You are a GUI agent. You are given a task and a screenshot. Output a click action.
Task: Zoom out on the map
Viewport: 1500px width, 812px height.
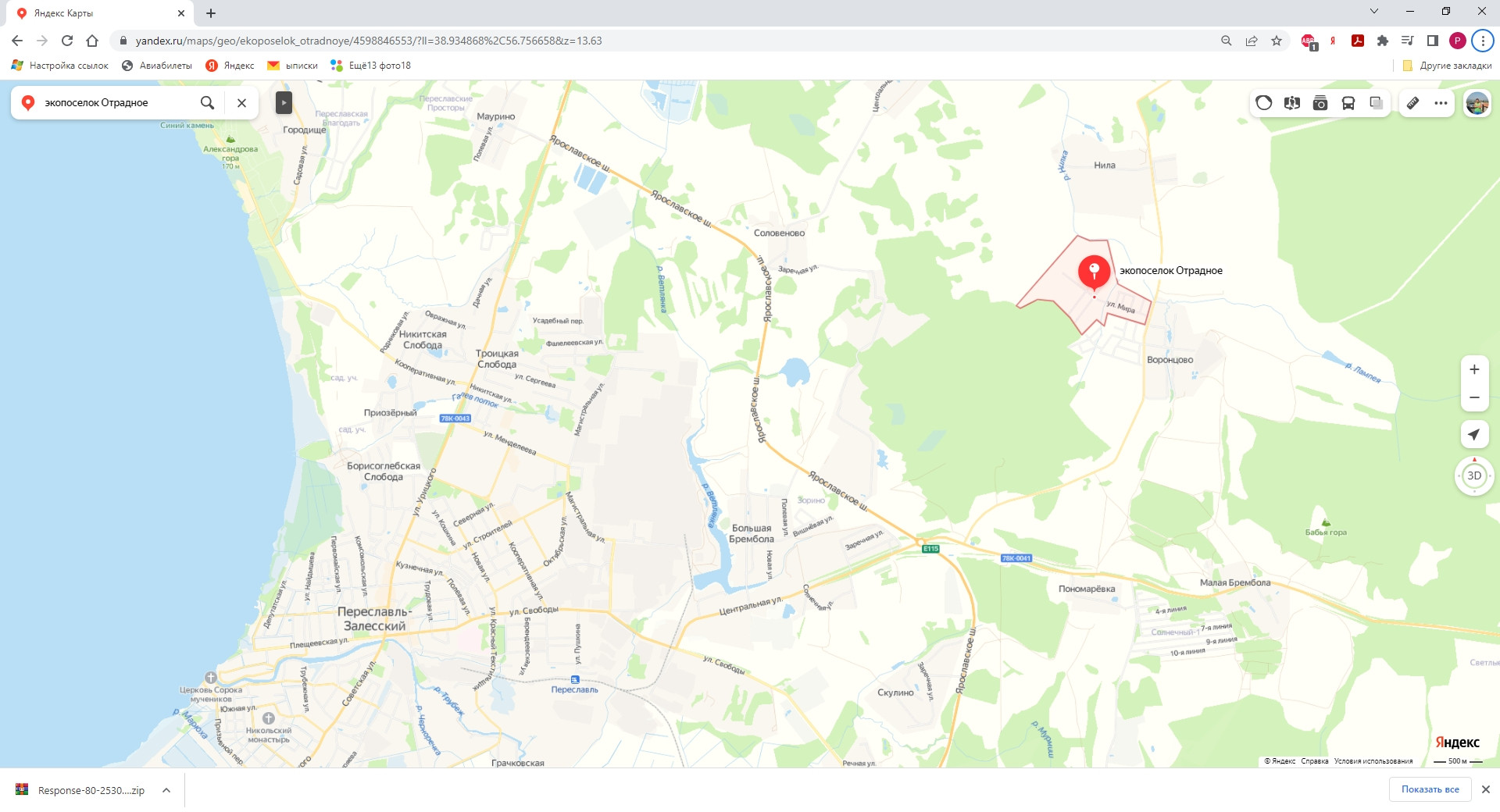1474,397
